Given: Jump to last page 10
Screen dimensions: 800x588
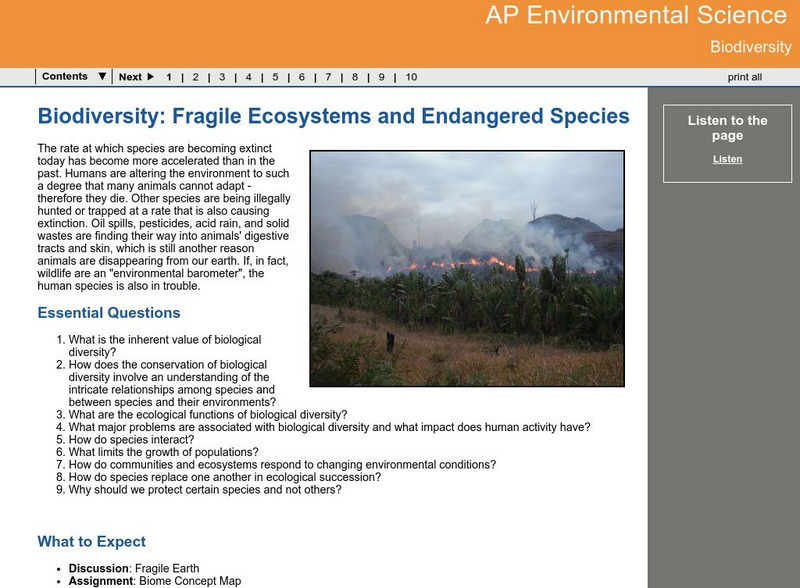Looking at the screenshot, I should (x=411, y=77).
